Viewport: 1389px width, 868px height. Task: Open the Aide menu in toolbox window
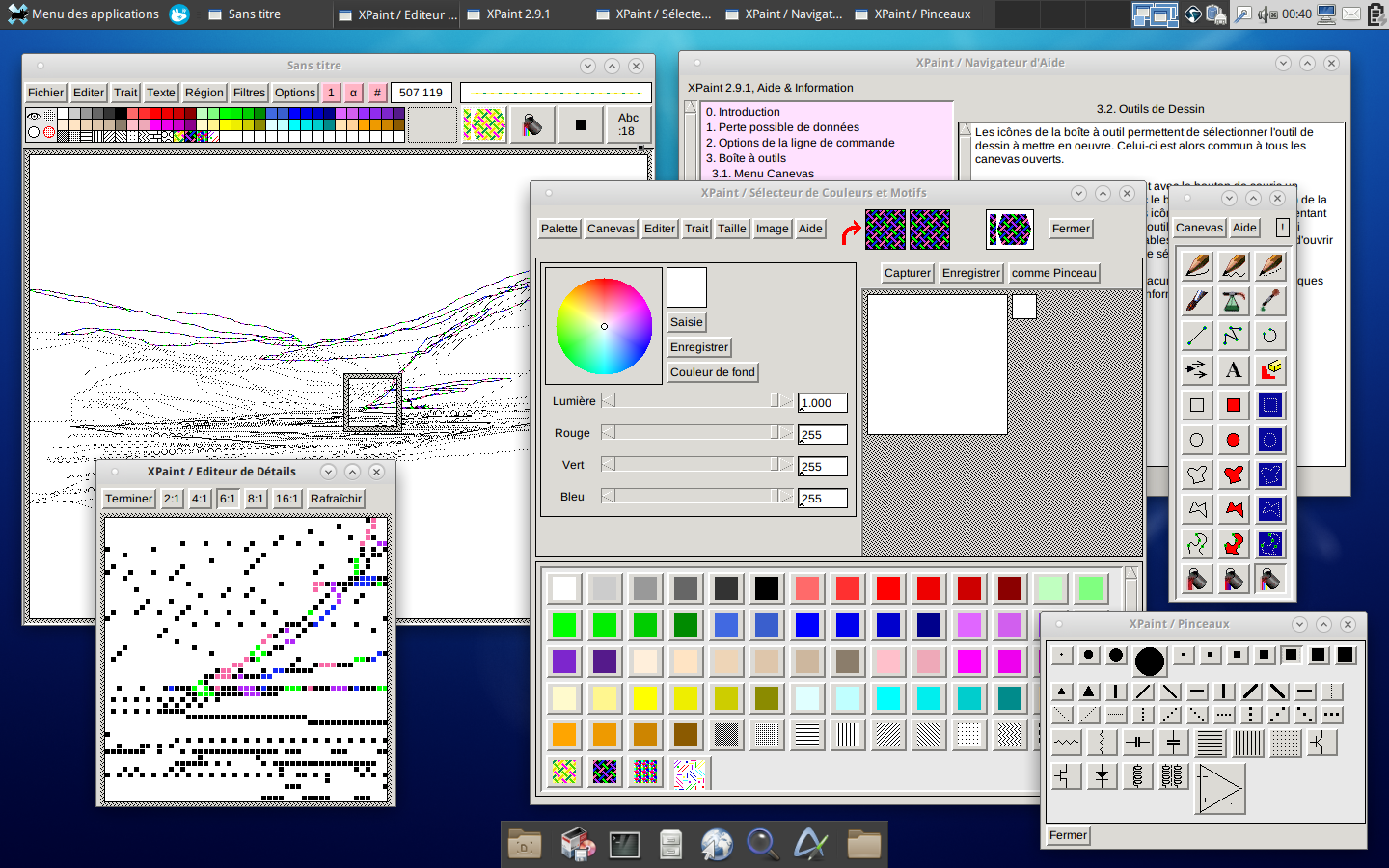pyautogui.click(x=1245, y=228)
